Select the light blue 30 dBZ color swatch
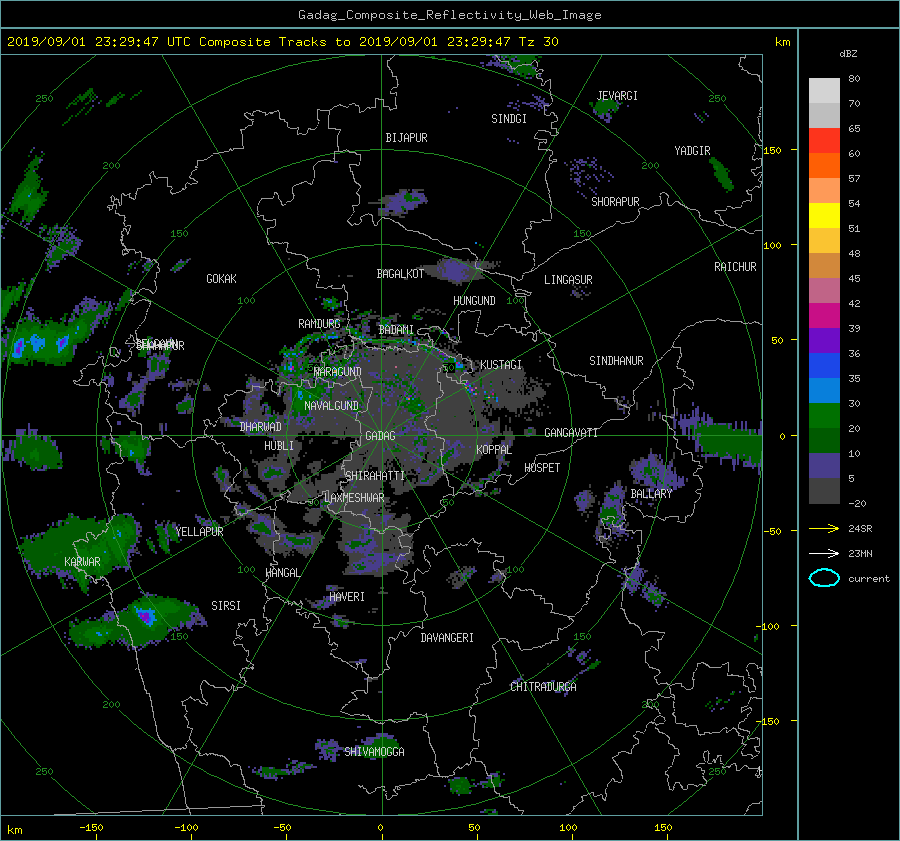 pos(824,390)
